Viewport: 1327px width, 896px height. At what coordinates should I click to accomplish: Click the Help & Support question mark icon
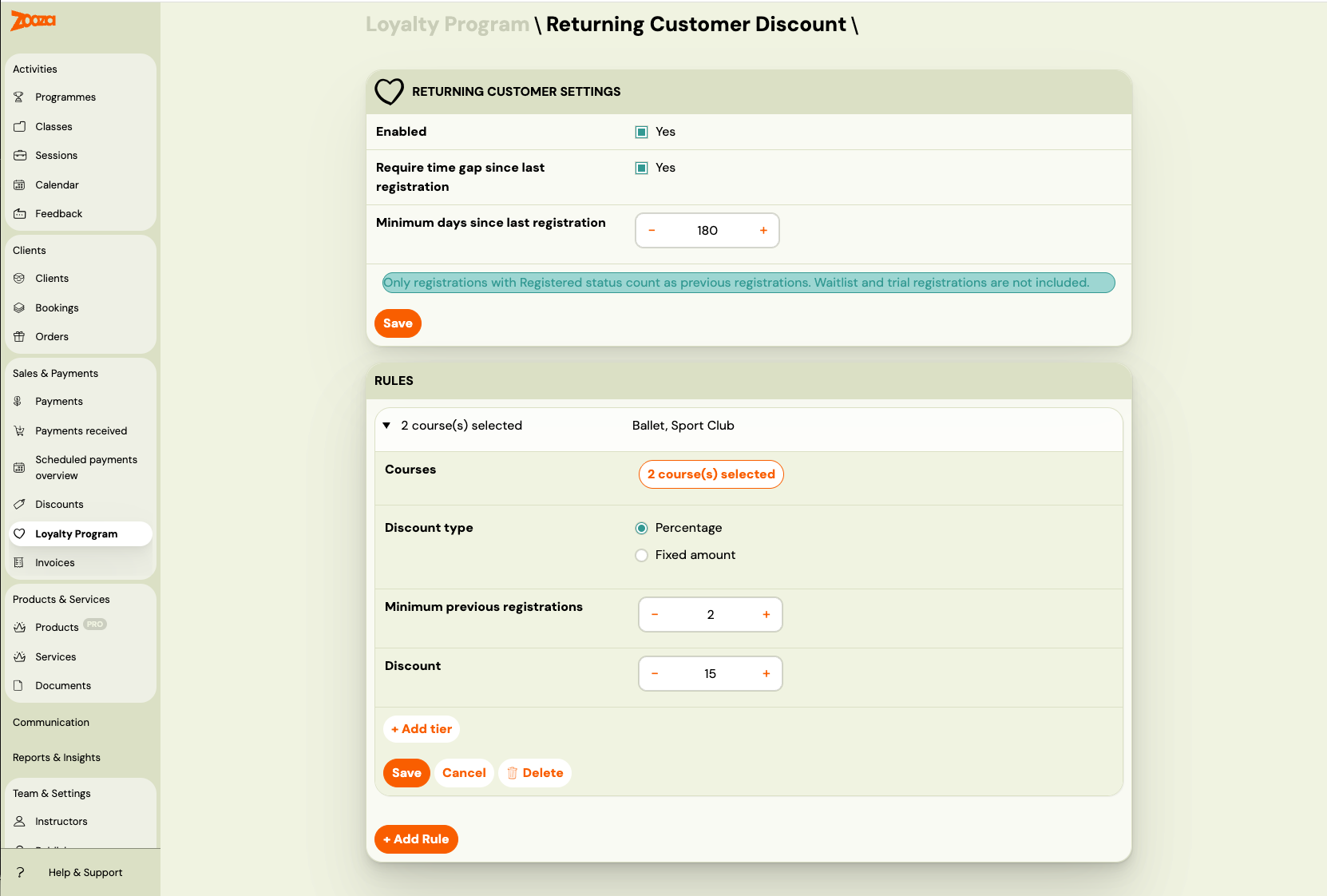coord(20,872)
